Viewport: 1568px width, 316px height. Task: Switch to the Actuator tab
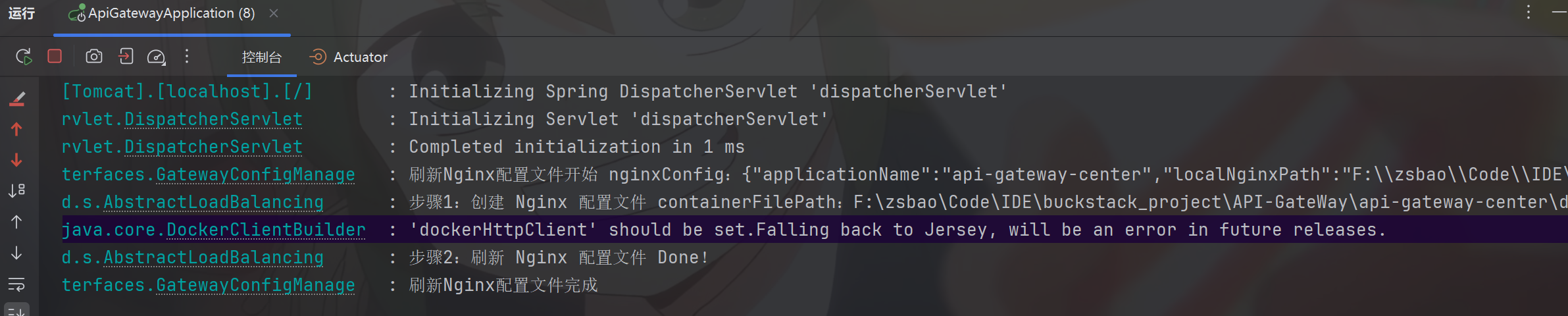[349, 57]
